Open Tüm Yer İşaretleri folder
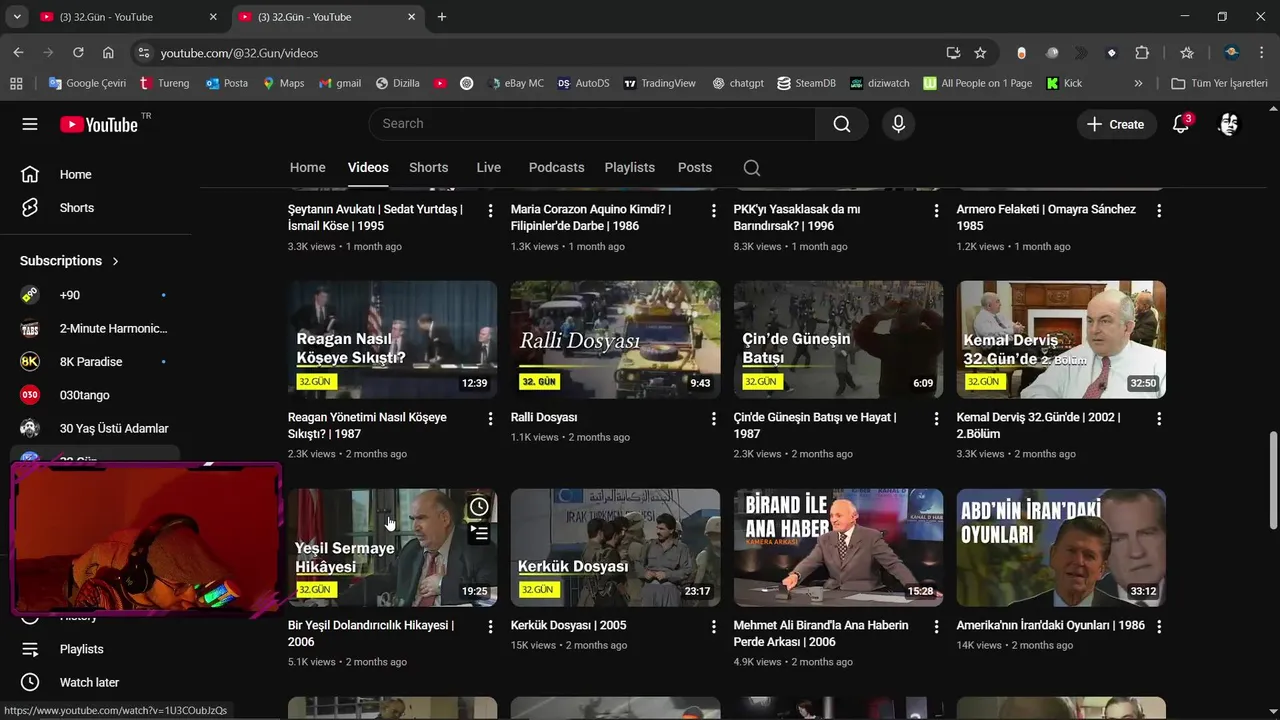Screen dimensions: 1280x720 pyautogui.click(x=1219, y=83)
